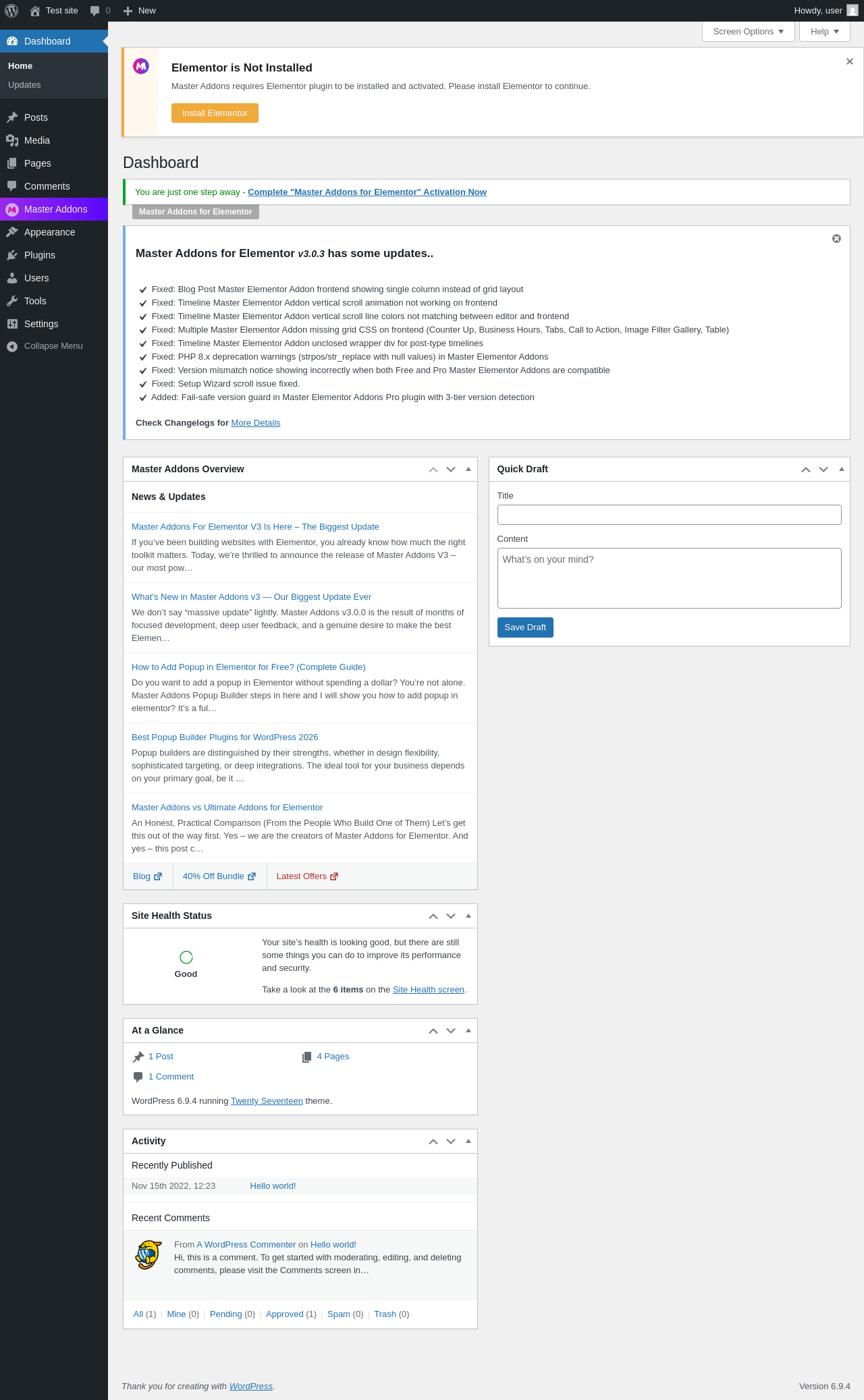Expand the Screen Options dropdown
864x1400 pixels.
748,32
